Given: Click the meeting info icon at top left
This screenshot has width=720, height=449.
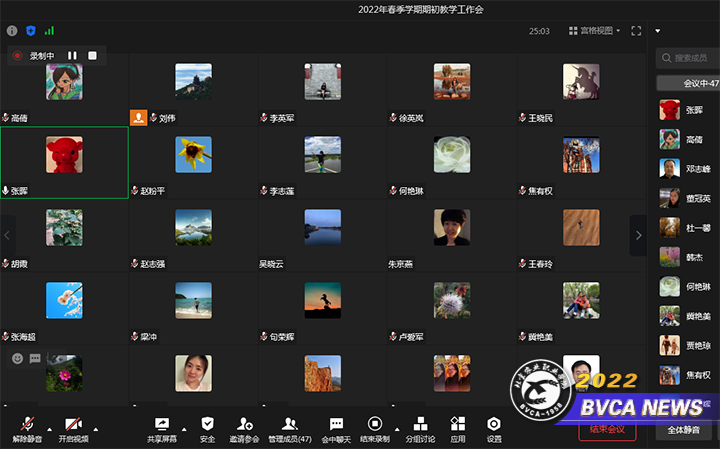Looking at the screenshot, I should [12, 31].
